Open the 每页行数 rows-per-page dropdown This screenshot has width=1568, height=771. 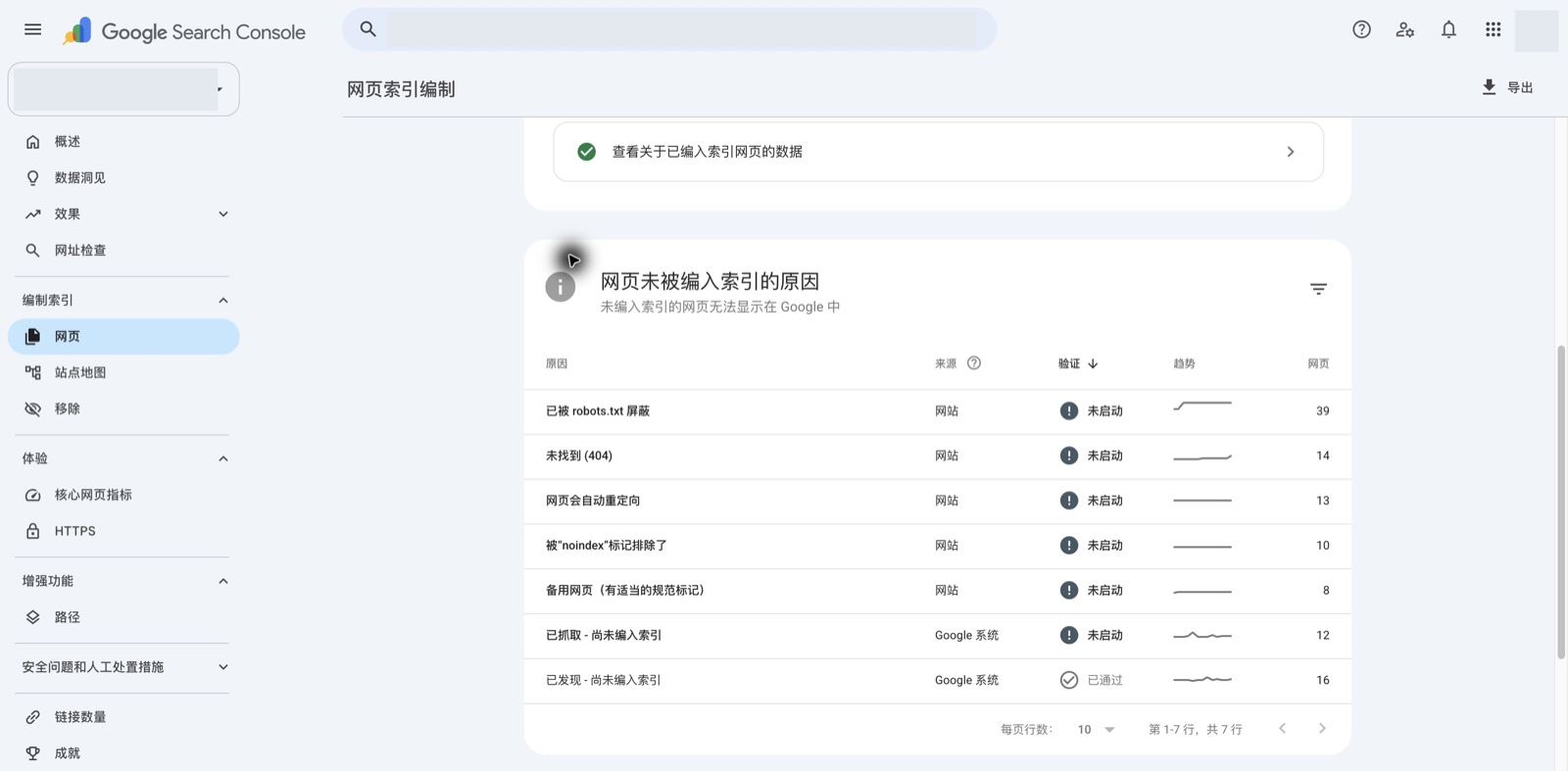point(1097,730)
